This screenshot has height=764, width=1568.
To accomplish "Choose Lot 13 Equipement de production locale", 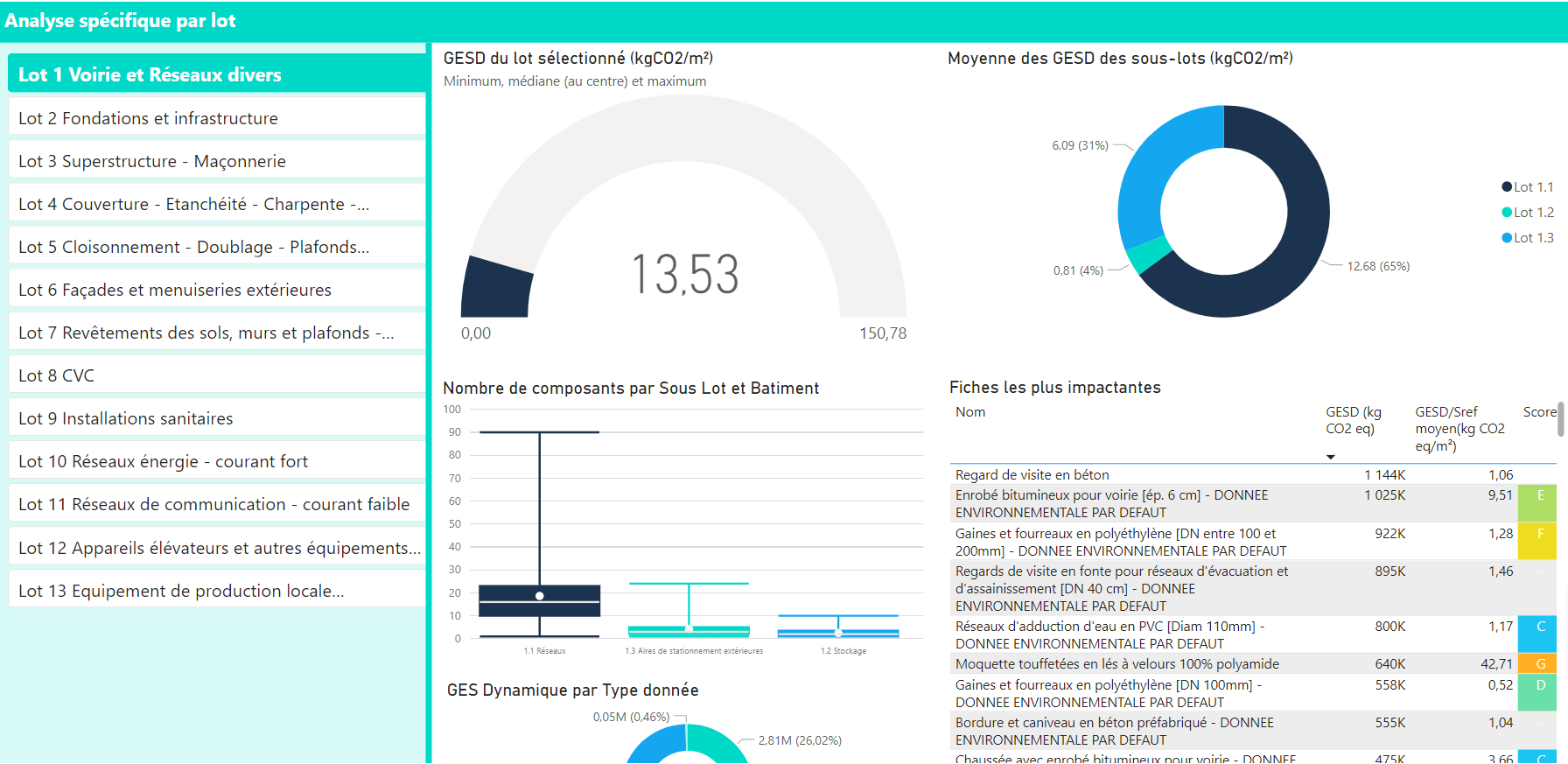I will pos(216,590).
